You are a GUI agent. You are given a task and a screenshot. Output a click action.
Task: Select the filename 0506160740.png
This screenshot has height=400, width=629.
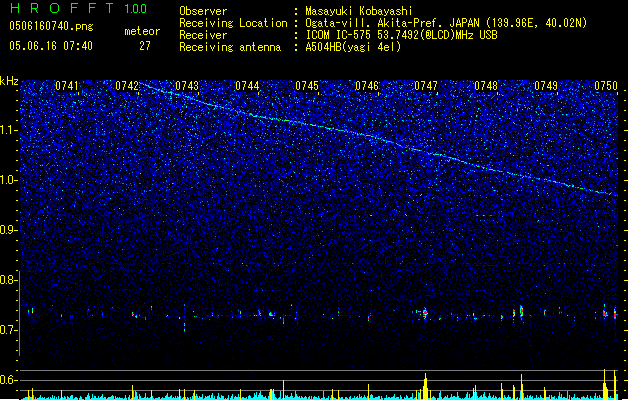pyautogui.click(x=51, y=26)
